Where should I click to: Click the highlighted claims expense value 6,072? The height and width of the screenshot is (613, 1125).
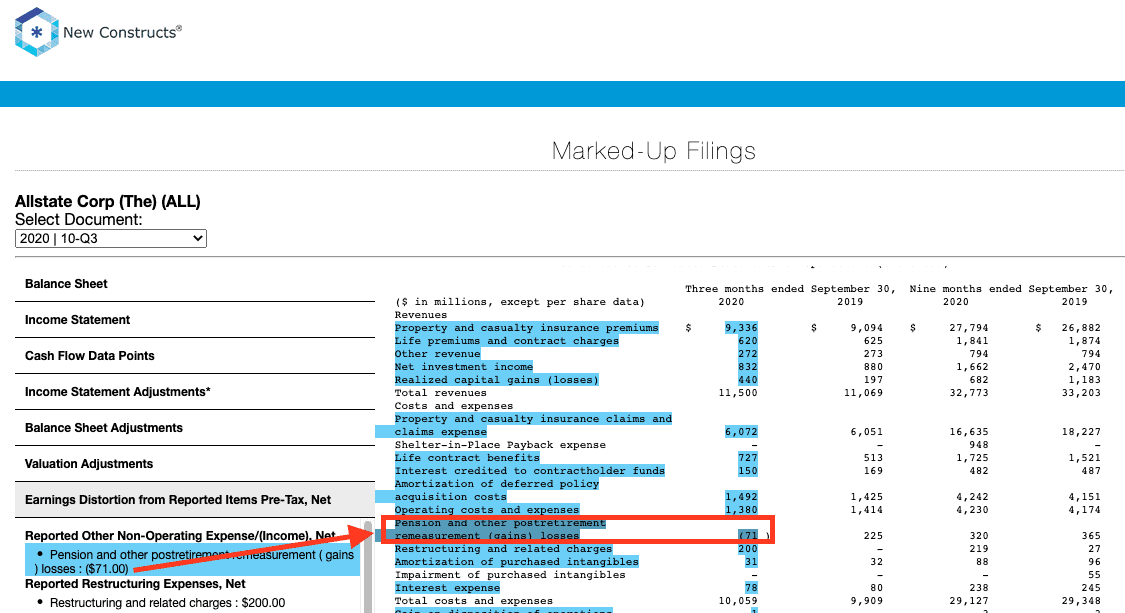[741, 432]
